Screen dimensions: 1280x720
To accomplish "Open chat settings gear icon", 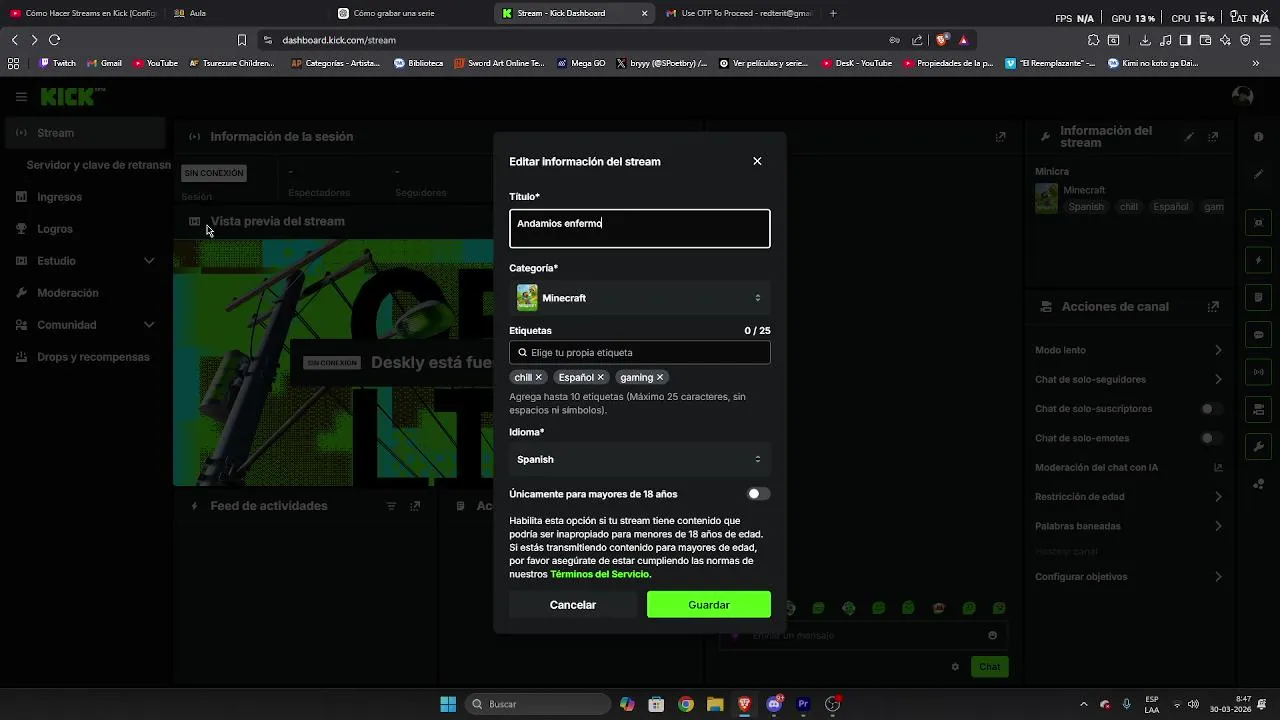I will pyautogui.click(x=955, y=667).
